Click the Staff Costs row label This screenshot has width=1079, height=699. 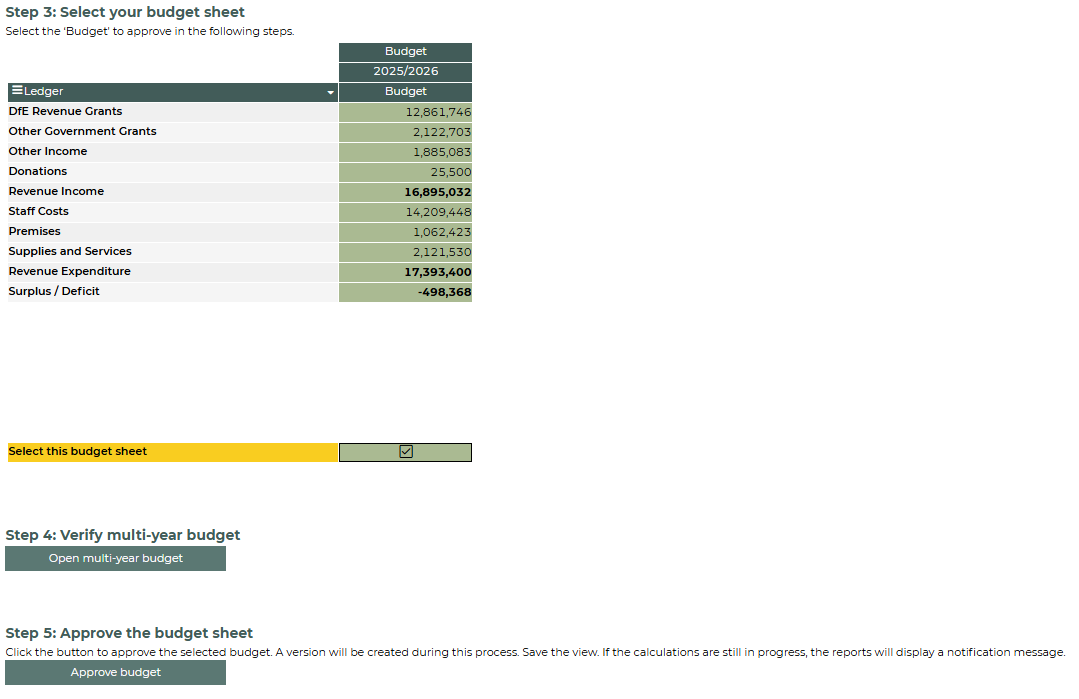click(39, 211)
